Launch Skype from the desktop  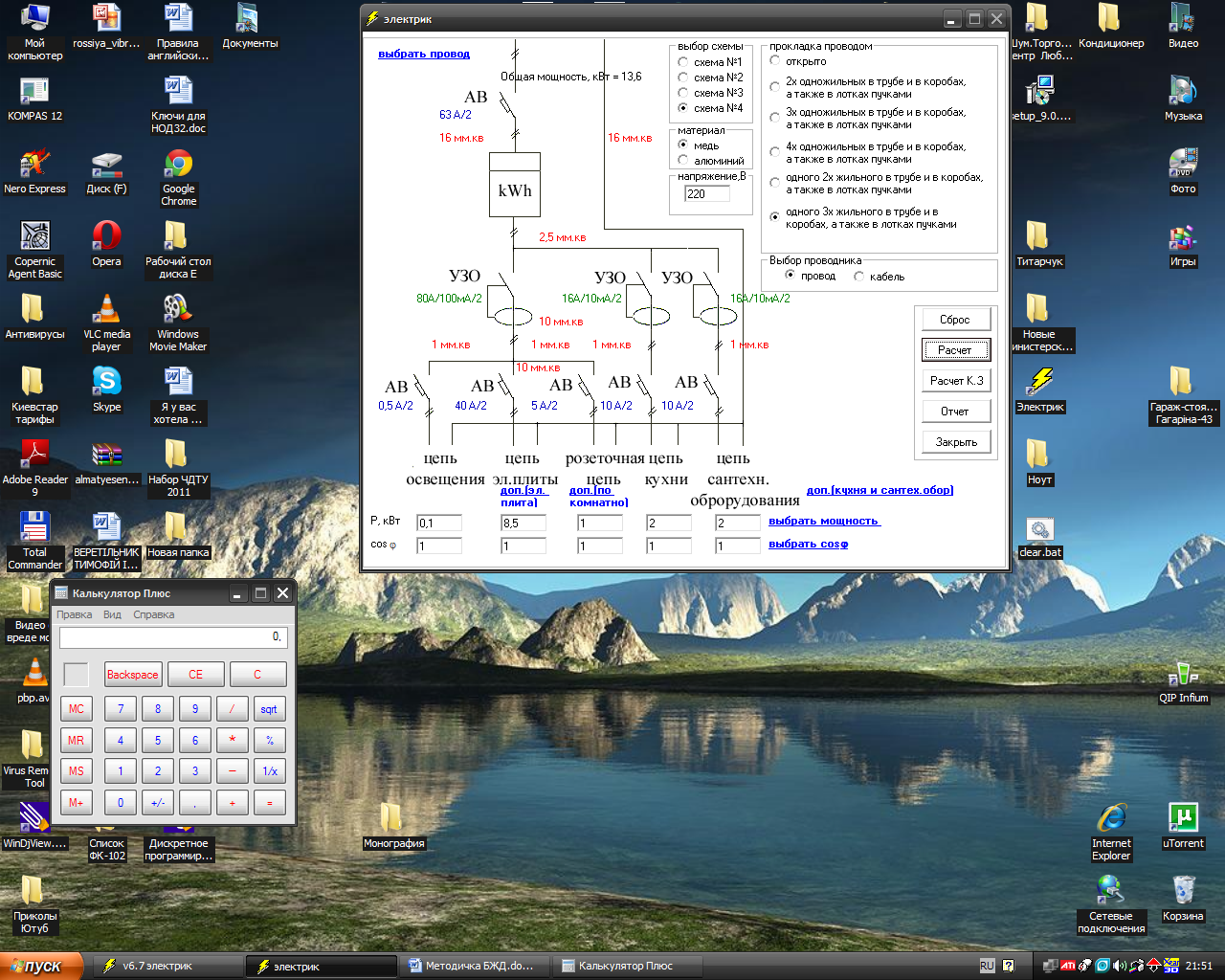pos(106,382)
